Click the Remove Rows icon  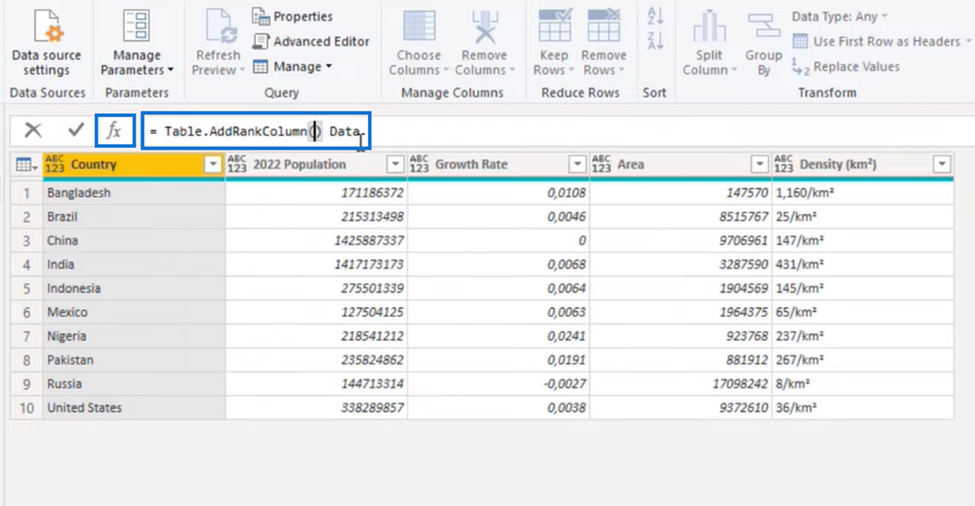pos(604,26)
